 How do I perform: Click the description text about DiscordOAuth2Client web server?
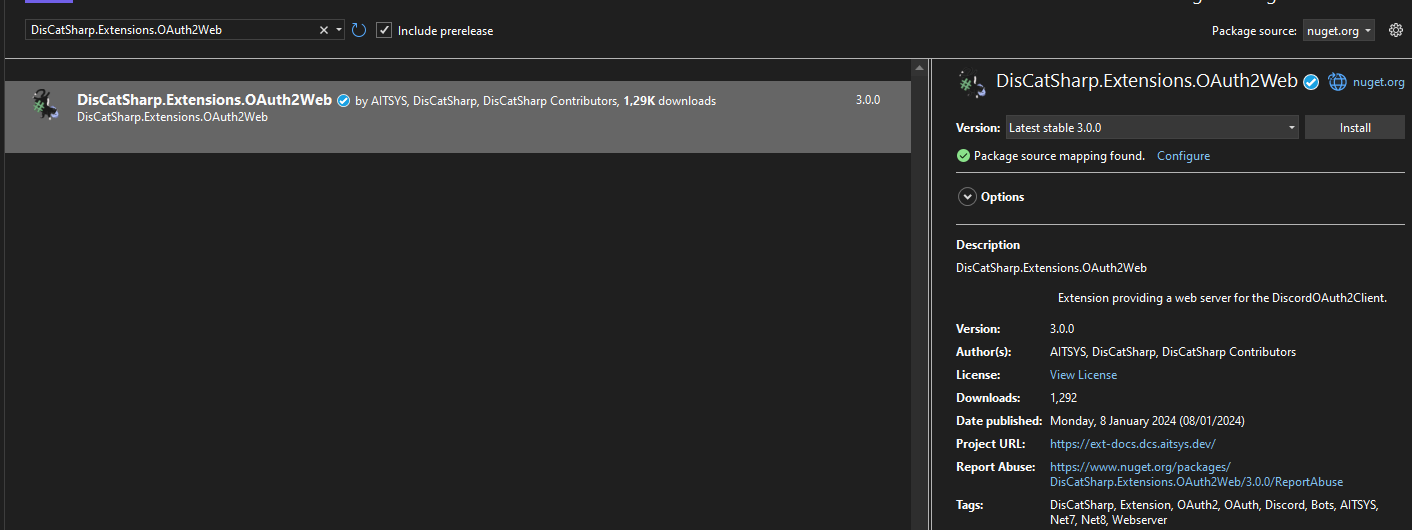click(x=1222, y=298)
